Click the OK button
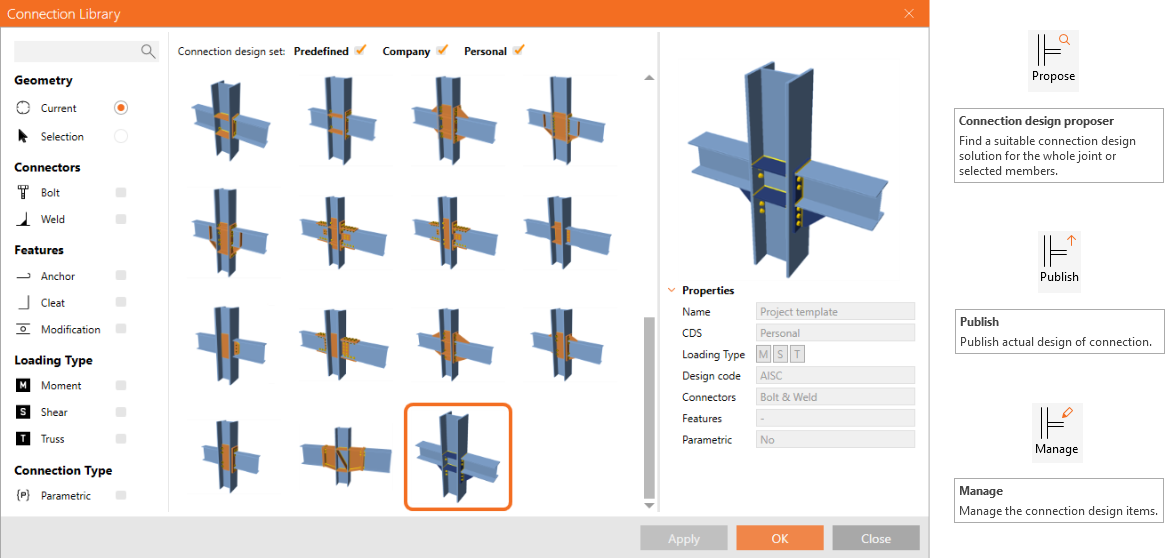Image resolution: width=1174 pixels, height=558 pixels. (x=779, y=538)
